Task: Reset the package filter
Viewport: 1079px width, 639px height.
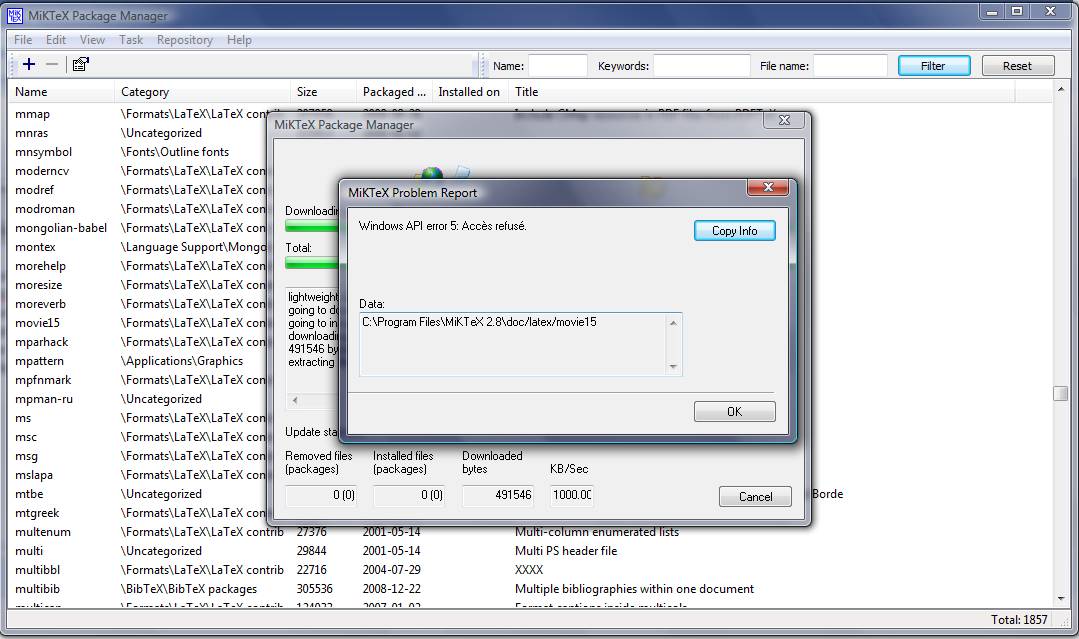Action: (1017, 65)
